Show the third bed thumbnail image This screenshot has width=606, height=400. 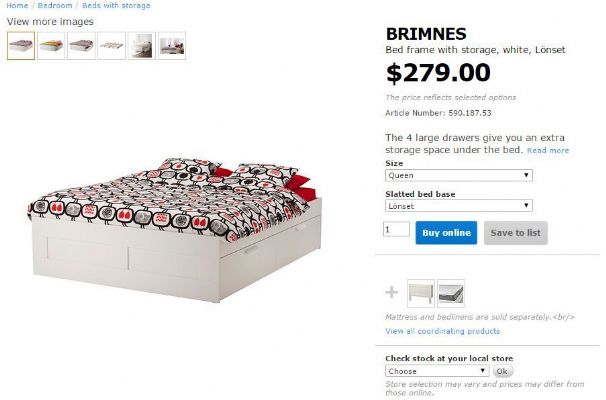point(81,45)
